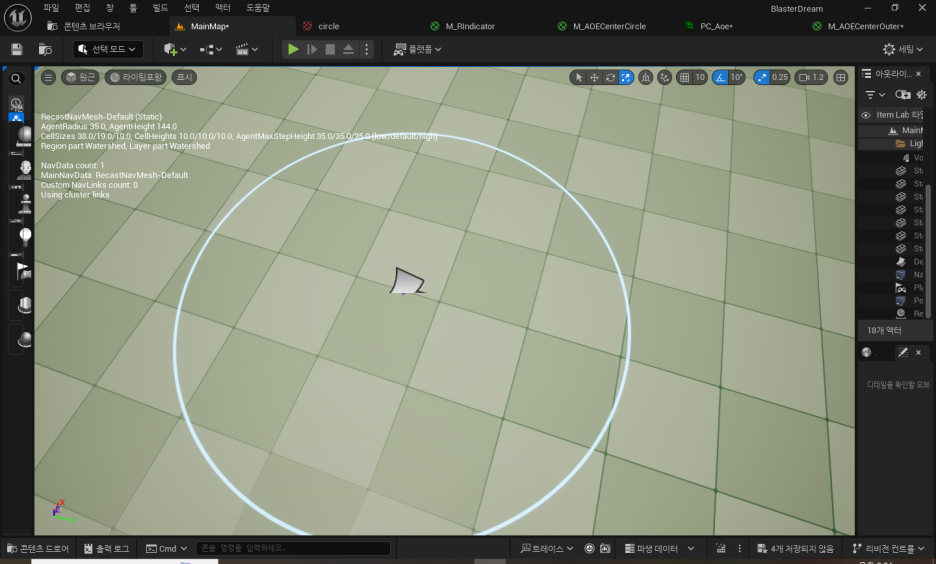Screen dimensions: 936x564
Task: Toggle rotation snapping angle icon
Action: pos(720,77)
